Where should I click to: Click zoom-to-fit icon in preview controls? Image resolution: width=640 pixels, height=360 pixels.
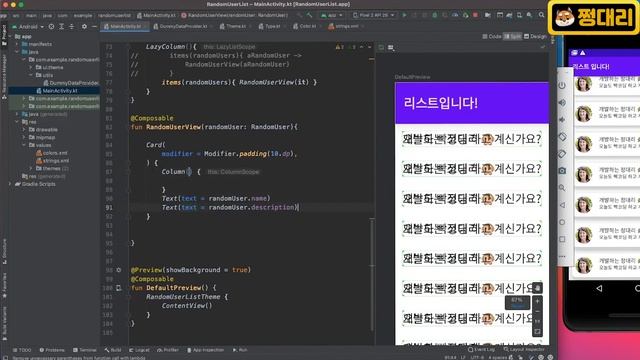tap(537, 332)
